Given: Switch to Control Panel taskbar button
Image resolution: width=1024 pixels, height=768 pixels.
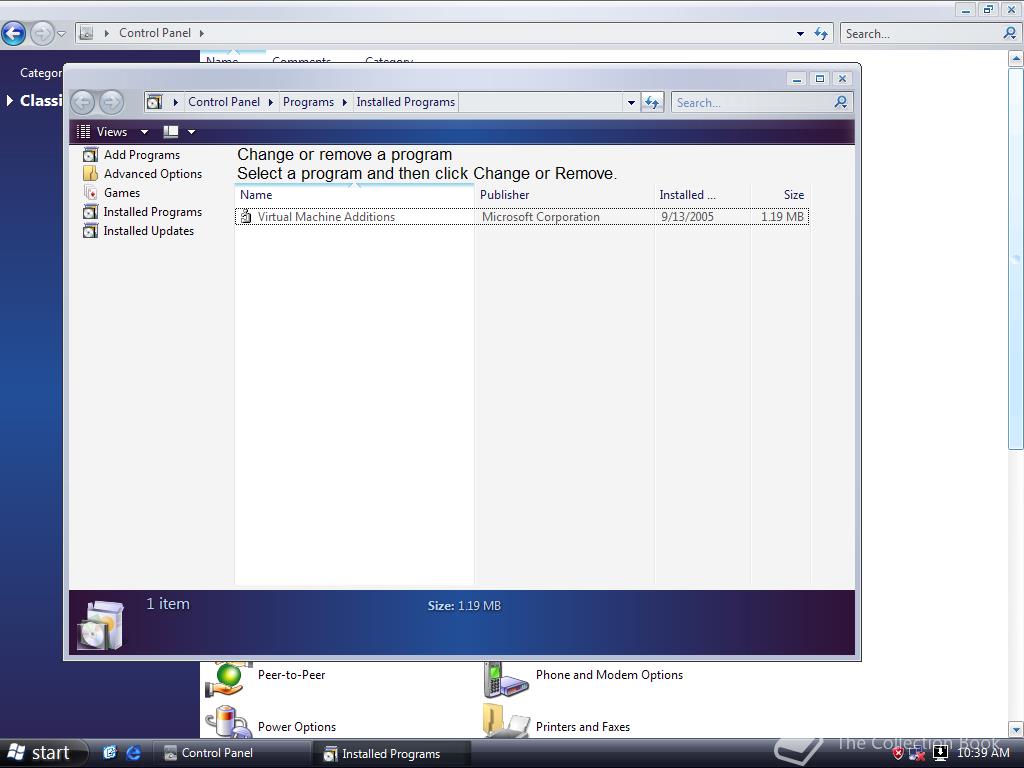Looking at the screenshot, I should point(231,753).
